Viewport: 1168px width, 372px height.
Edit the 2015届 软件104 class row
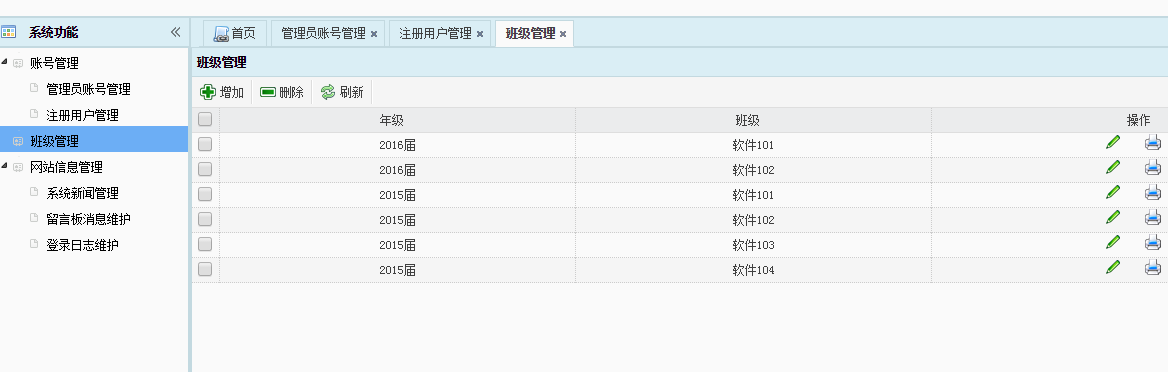1113,267
